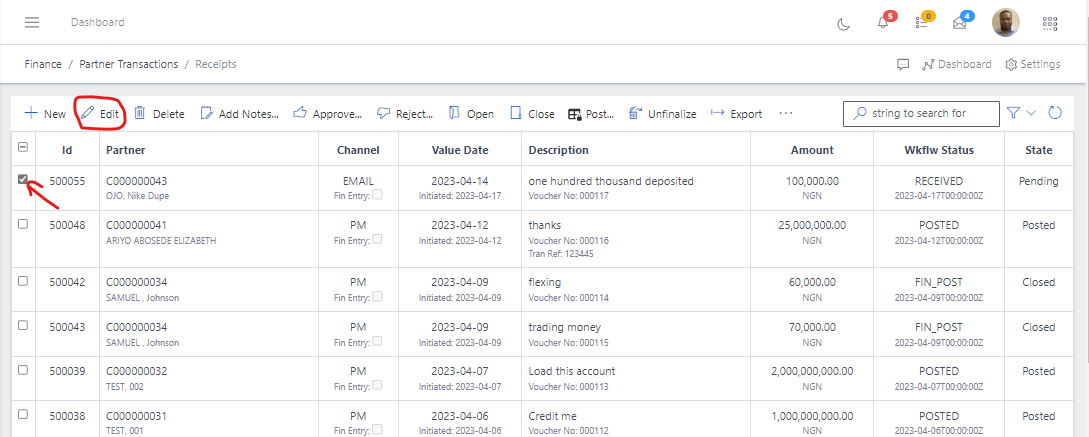1089x437 pixels.
Task: Click the Edit toolbar button
Action: [100, 114]
